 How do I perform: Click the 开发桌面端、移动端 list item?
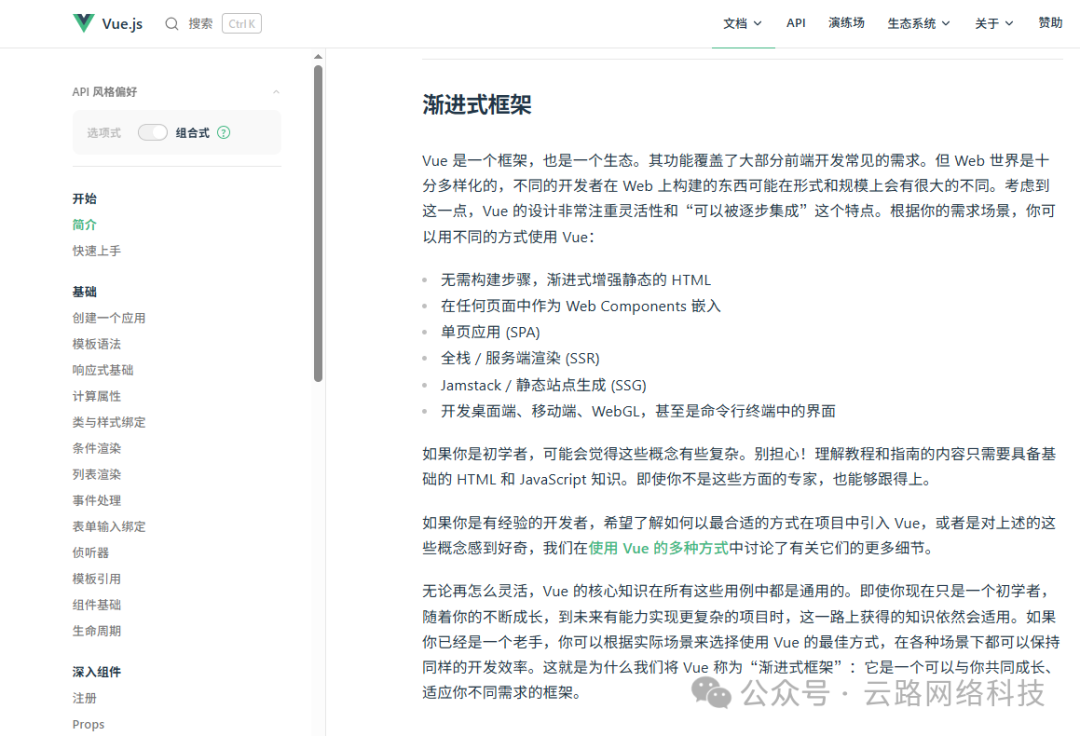tap(638, 411)
